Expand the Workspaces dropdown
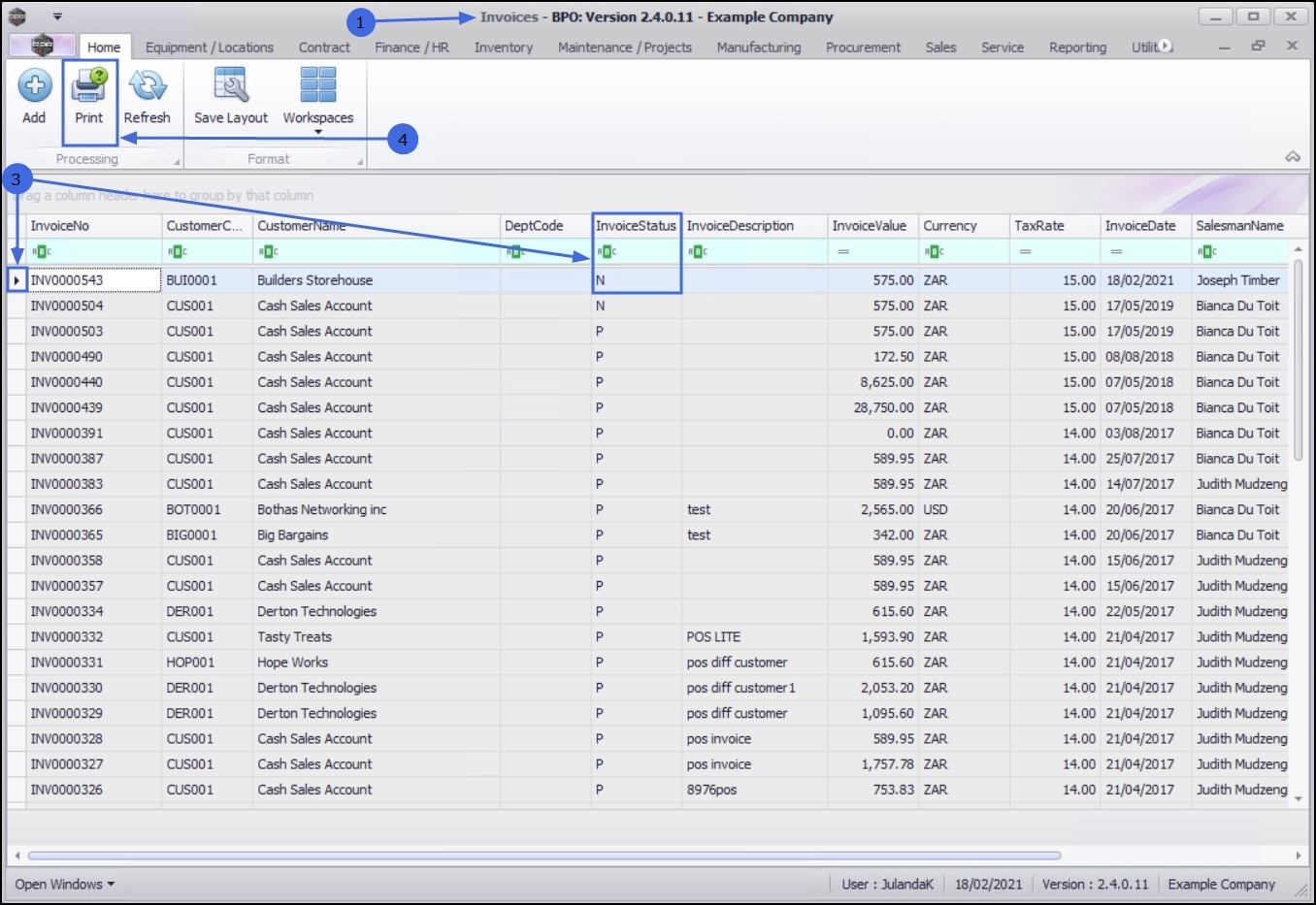Screen dimensions: 1316x905 [x=318, y=132]
